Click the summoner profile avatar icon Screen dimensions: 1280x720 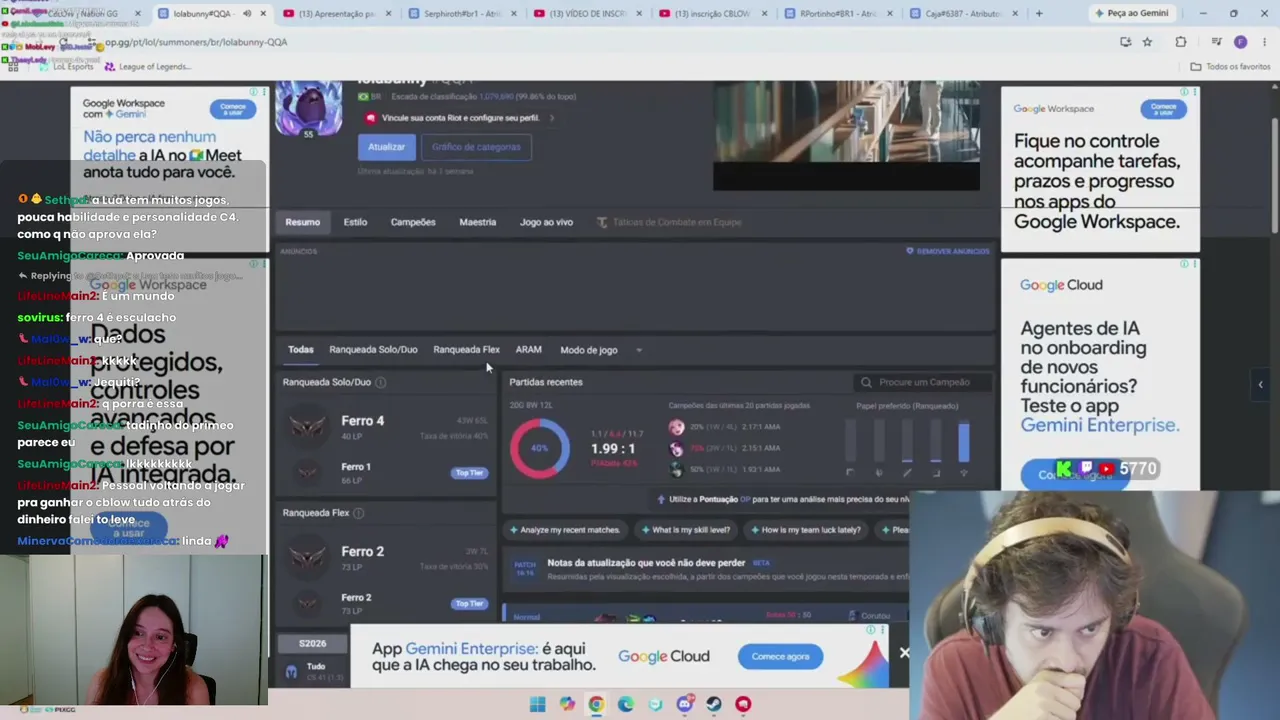coord(308,108)
